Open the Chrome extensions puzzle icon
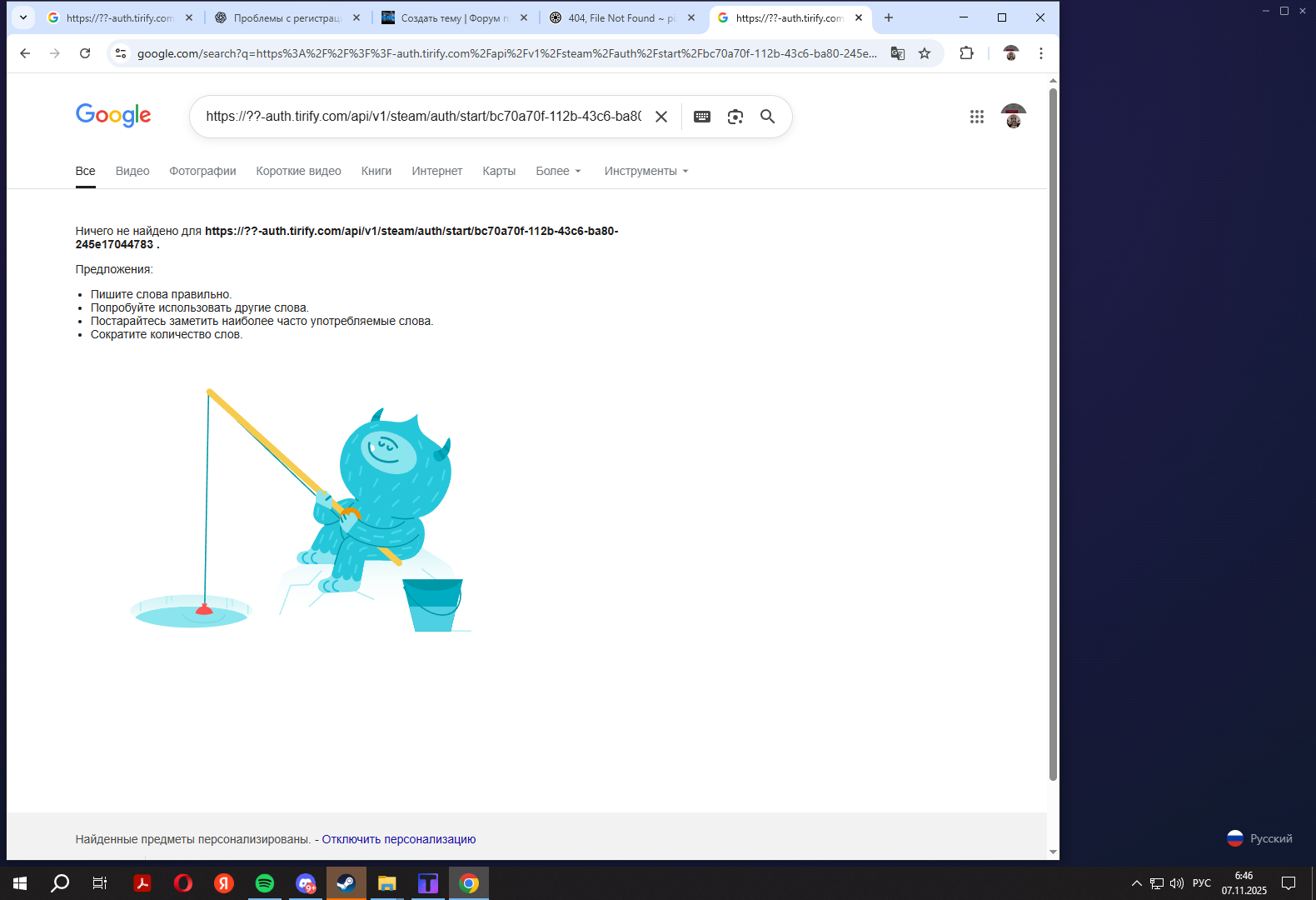This screenshot has width=1316, height=900. (966, 53)
